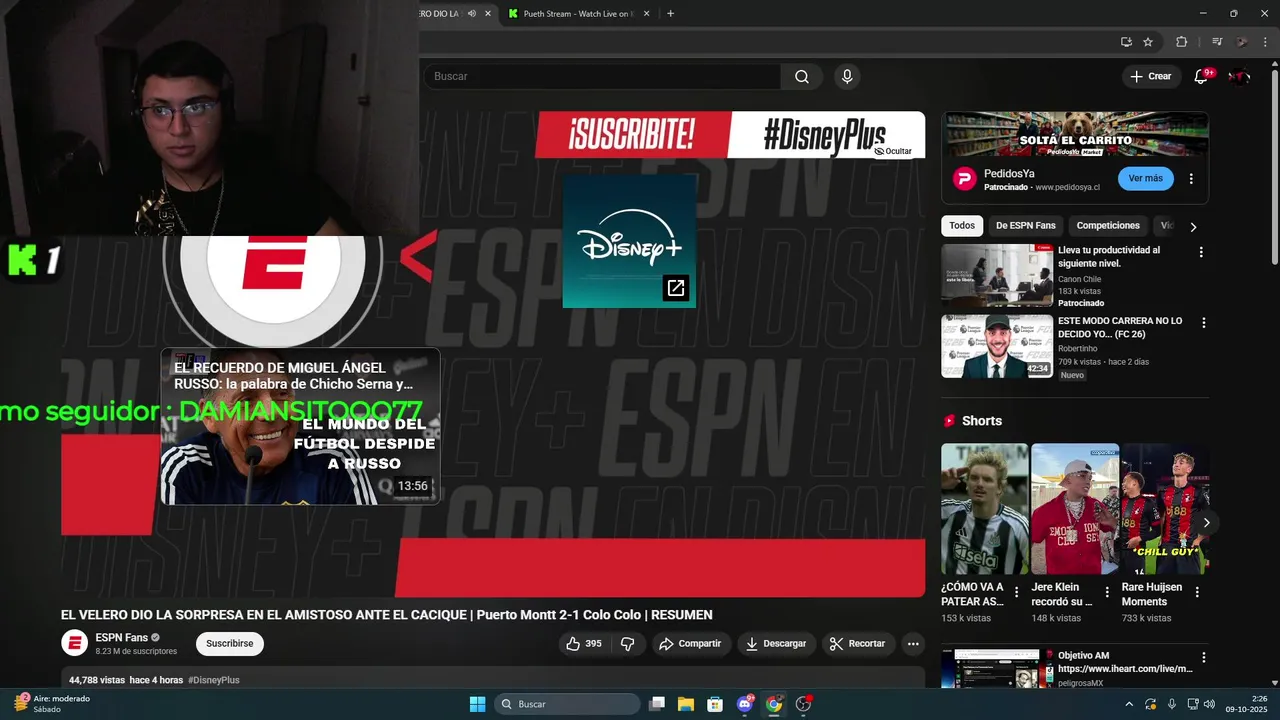
Task: Open the Disney+ end-screen card
Action: [629, 240]
